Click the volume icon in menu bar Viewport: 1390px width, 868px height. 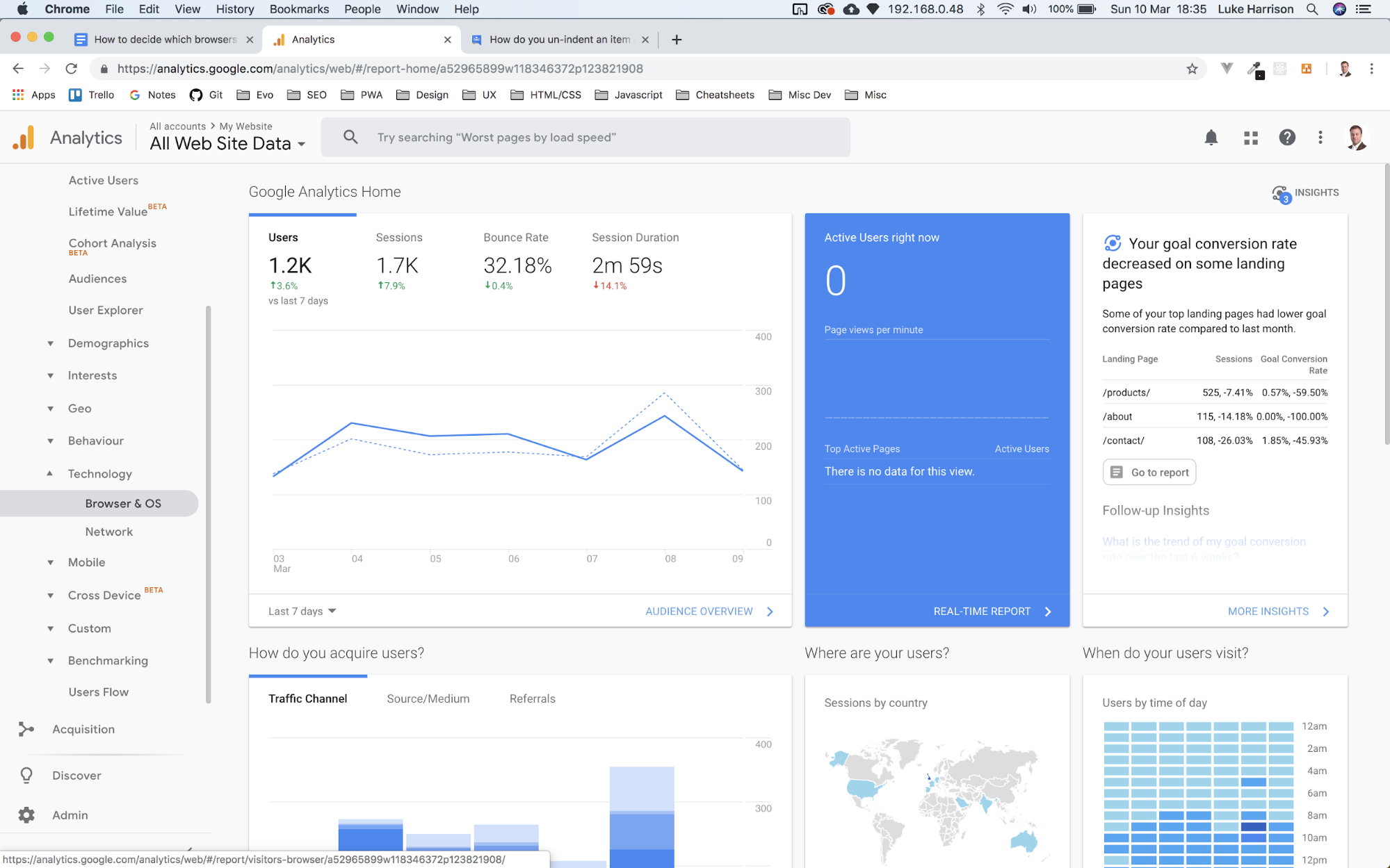pyautogui.click(x=1030, y=9)
